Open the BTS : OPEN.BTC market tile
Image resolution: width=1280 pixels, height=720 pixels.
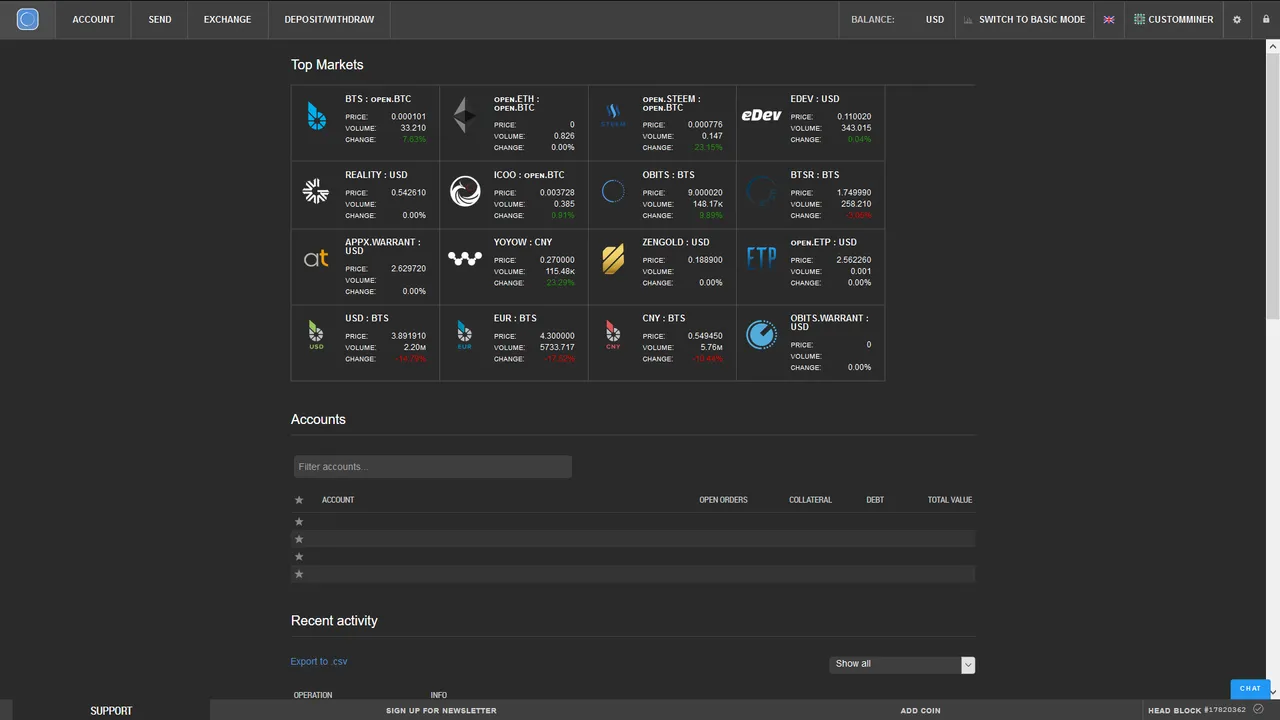click(365, 122)
